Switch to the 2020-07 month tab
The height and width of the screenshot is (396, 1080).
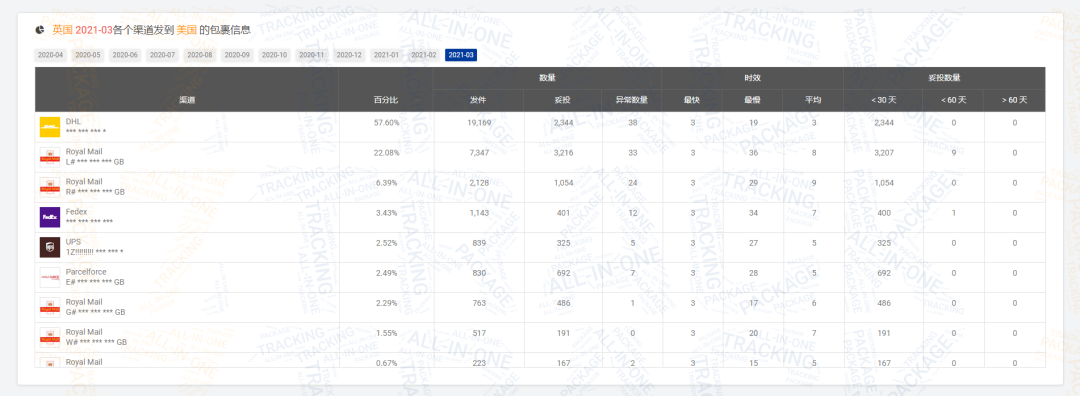pyautogui.click(x=162, y=55)
